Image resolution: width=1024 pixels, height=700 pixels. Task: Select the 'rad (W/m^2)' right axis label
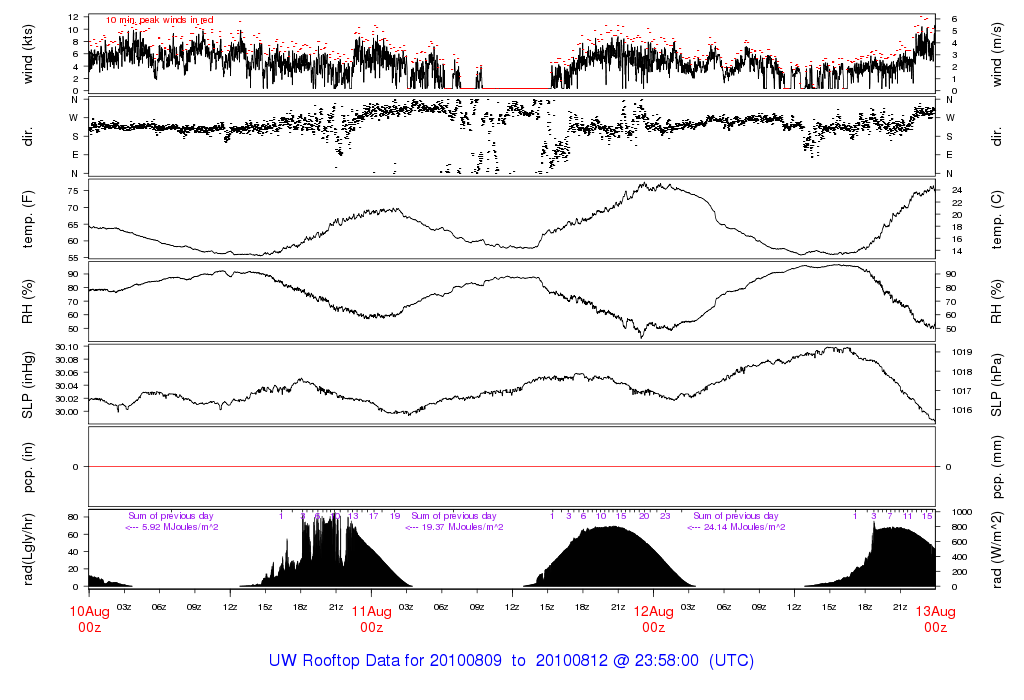(x=995, y=549)
